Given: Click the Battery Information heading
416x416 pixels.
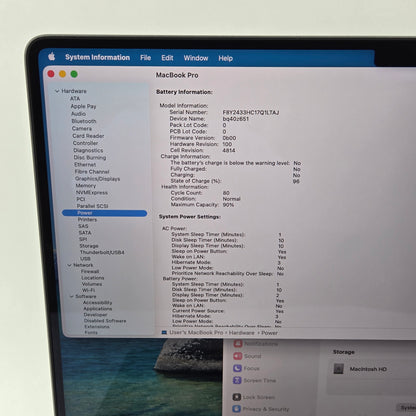Looking at the screenshot, I should (184, 92).
